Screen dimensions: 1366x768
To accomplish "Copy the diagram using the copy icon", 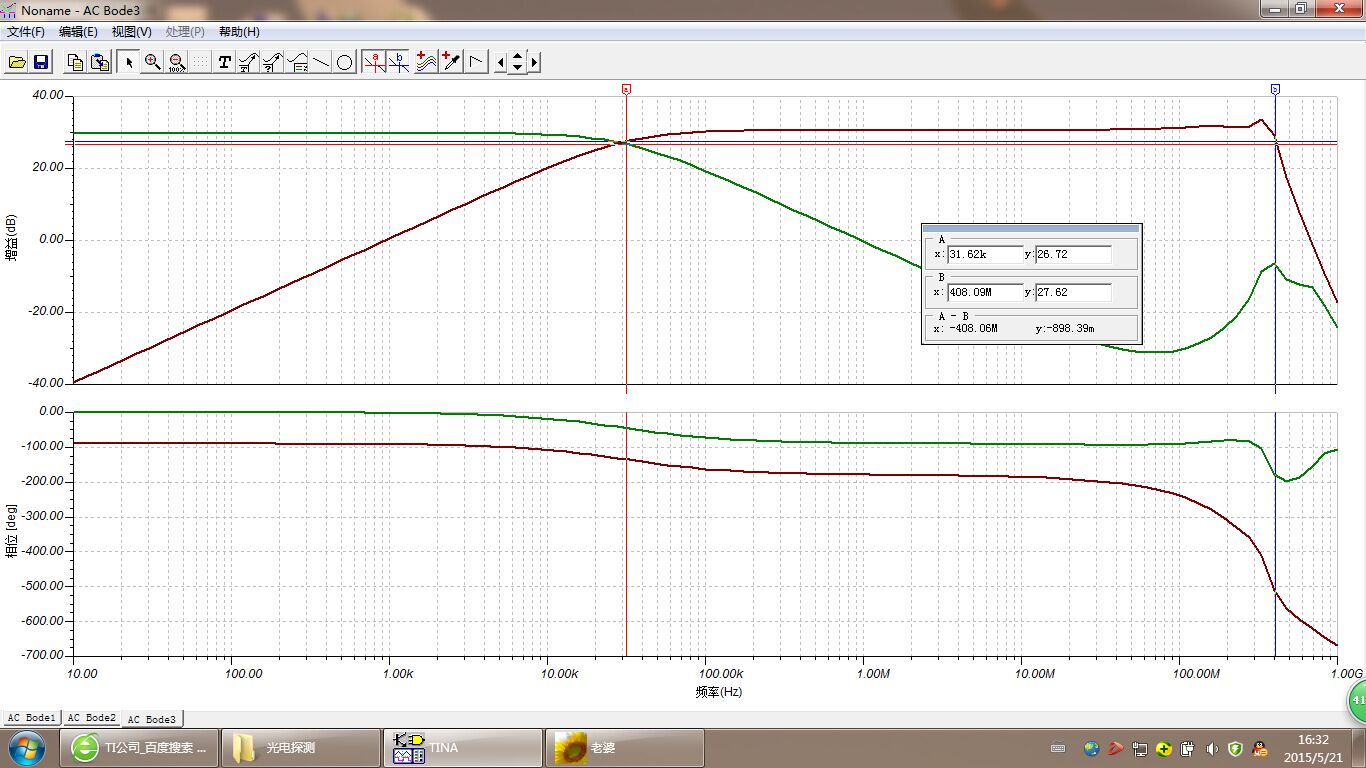I will click(75, 62).
